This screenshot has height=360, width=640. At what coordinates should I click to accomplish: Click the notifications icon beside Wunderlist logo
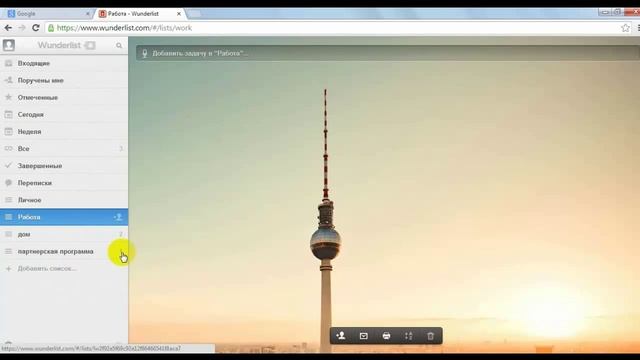(x=90, y=45)
